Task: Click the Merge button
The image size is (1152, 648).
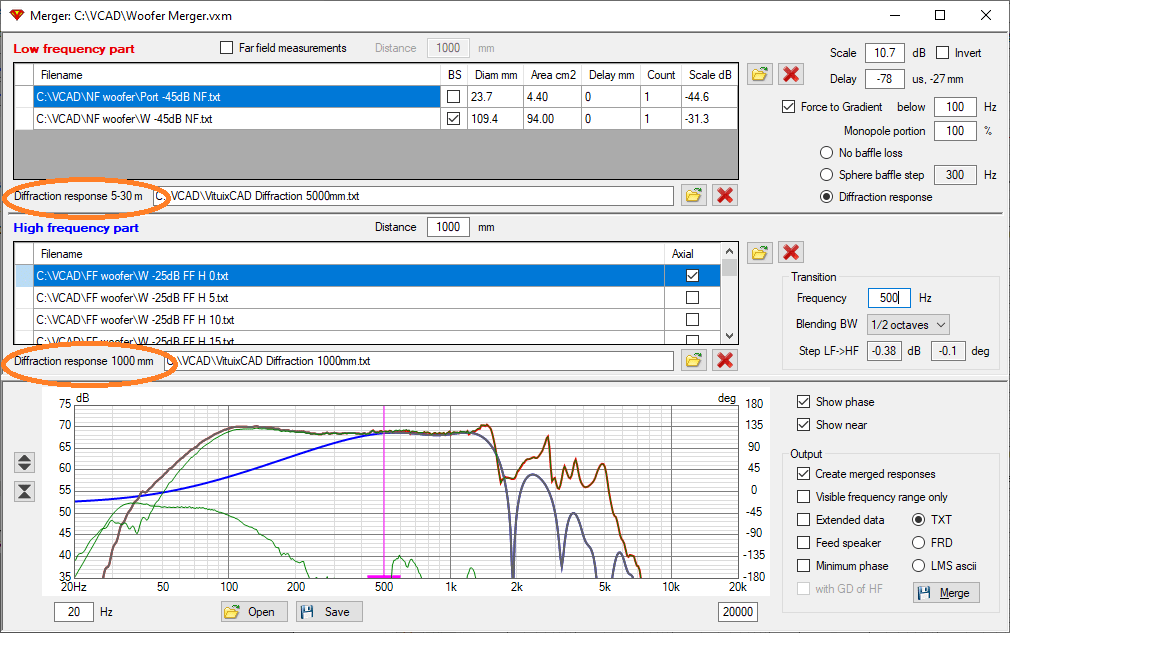Action: (946, 593)
